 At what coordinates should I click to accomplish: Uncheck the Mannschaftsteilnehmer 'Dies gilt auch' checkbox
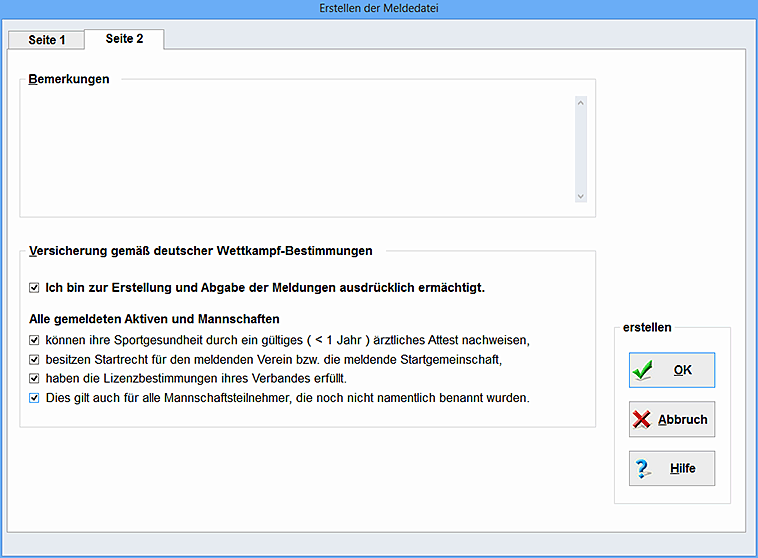(x=34, y=397)
